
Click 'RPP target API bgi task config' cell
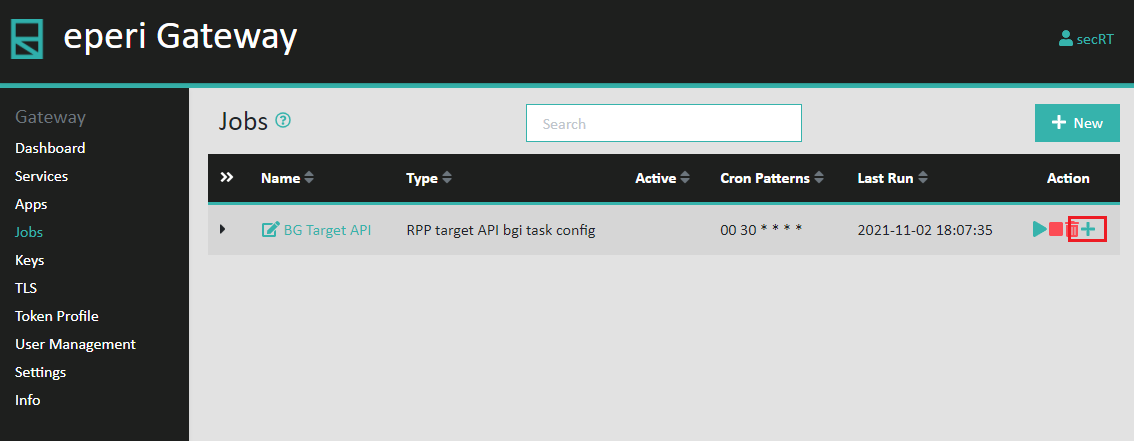(500, 230)
